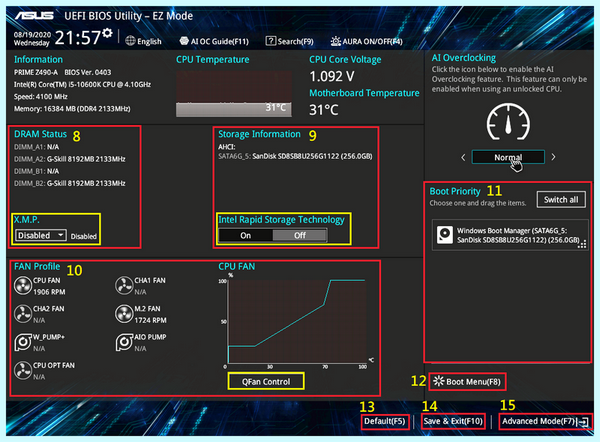Select the Normal overclocking mode box
Screen dimensions: 600x442
coord(508,157)
